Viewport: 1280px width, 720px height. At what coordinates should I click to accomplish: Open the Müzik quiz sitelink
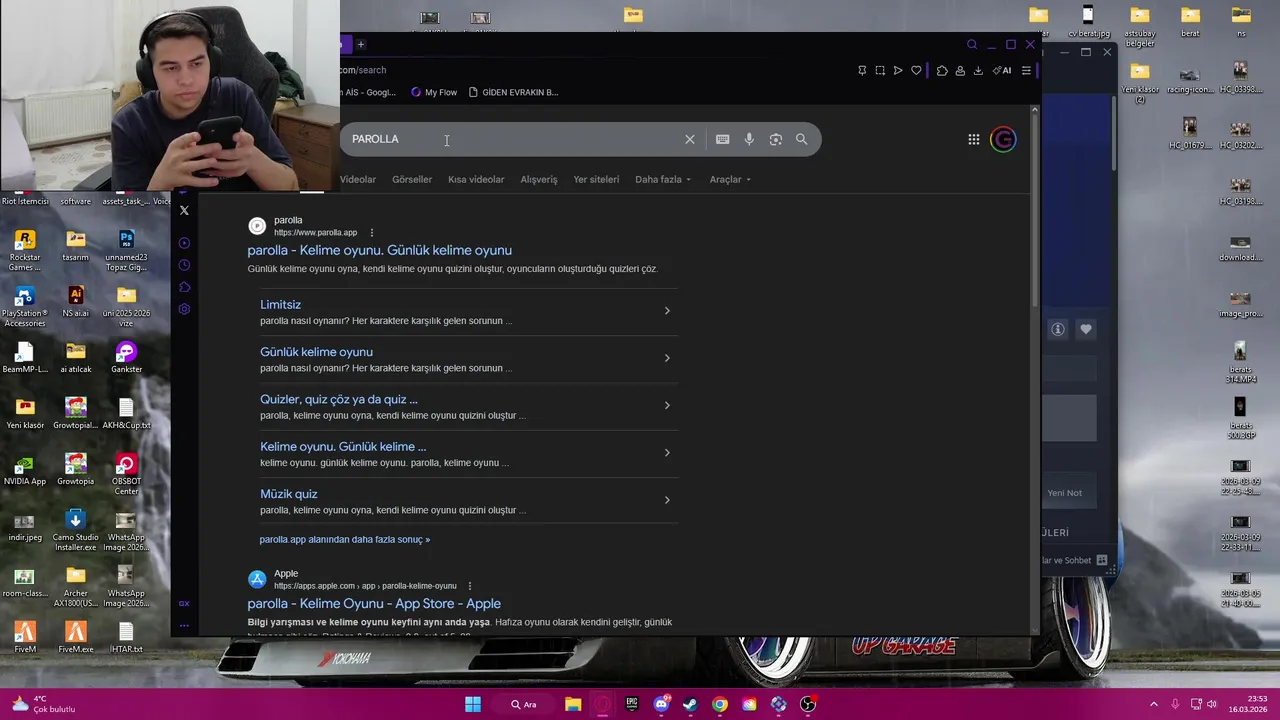289,494
